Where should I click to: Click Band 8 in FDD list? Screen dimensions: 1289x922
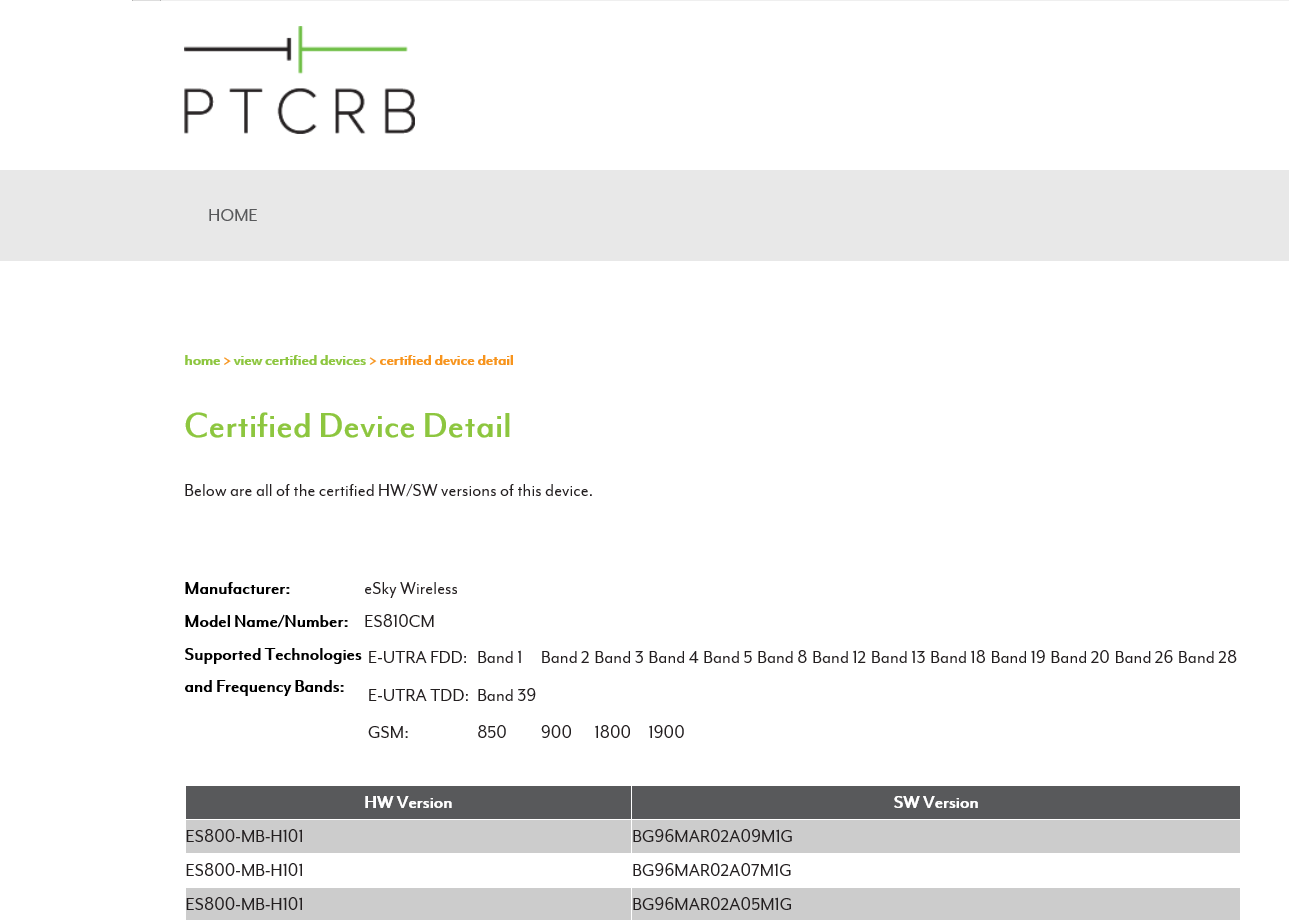pyautogui.click(x=782, y=658)
